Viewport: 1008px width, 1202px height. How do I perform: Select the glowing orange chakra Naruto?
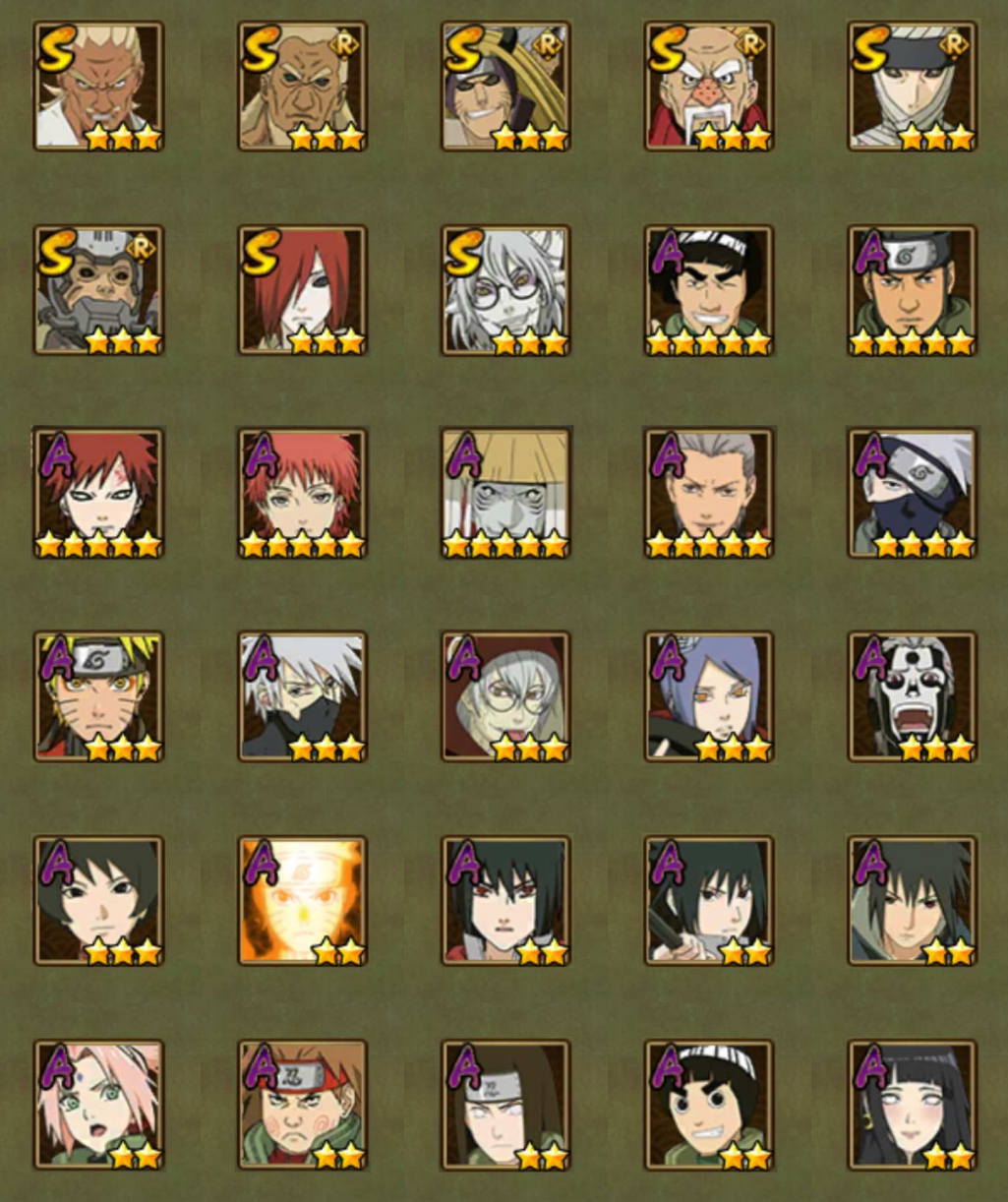[x=302, y=900]
